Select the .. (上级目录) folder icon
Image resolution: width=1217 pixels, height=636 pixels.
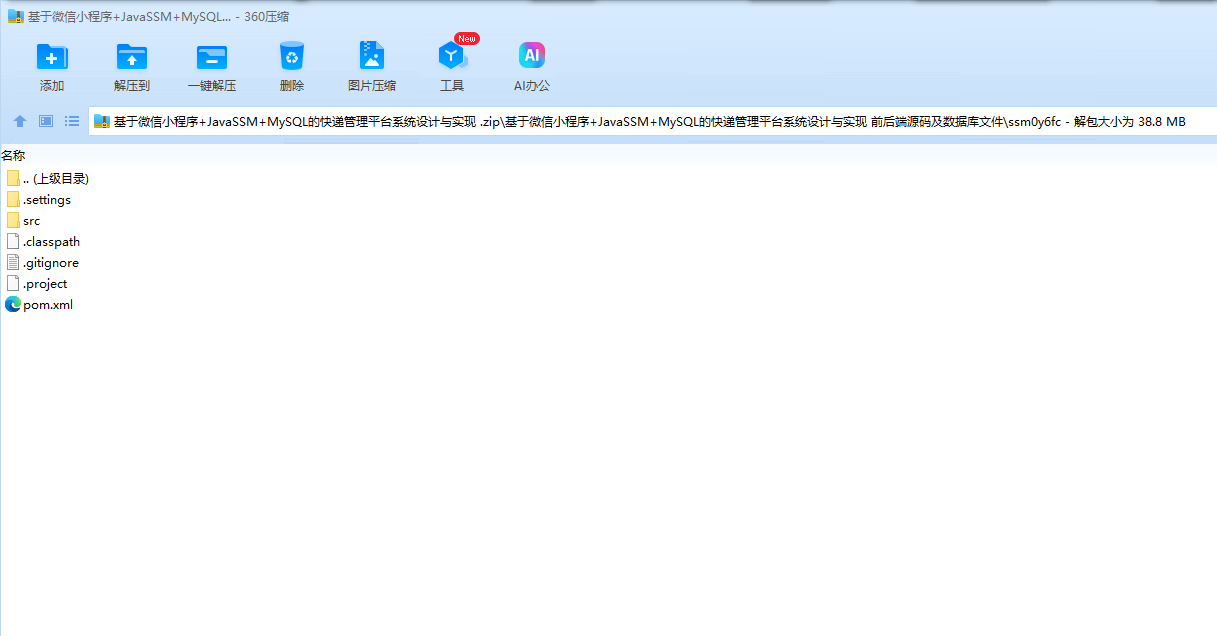coord(13,178)
